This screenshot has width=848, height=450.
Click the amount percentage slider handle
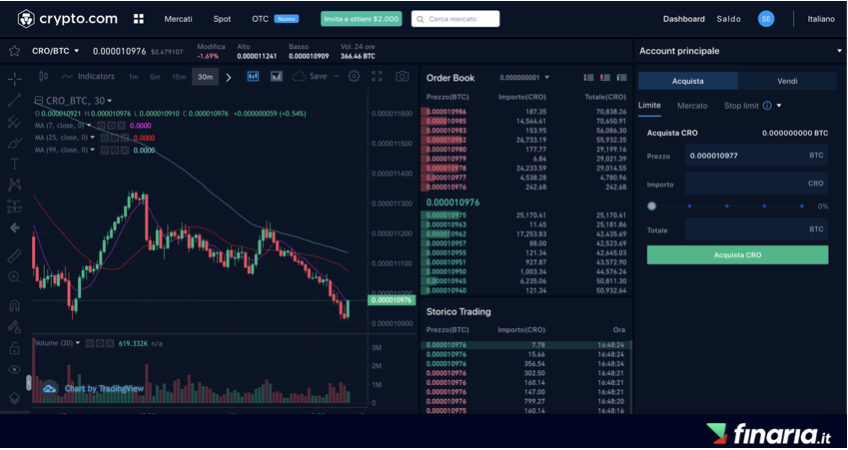(x=652, y=206)
